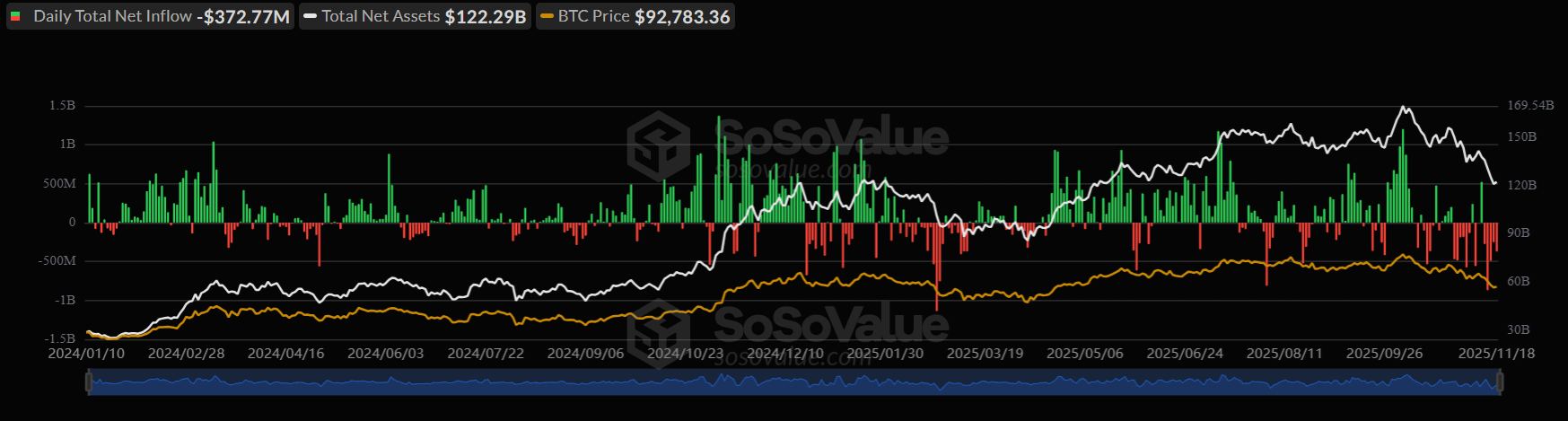Click the 2024/06/03 date label
The width and height of the screenshot is (1568, 421).
(x=385, y=354)
